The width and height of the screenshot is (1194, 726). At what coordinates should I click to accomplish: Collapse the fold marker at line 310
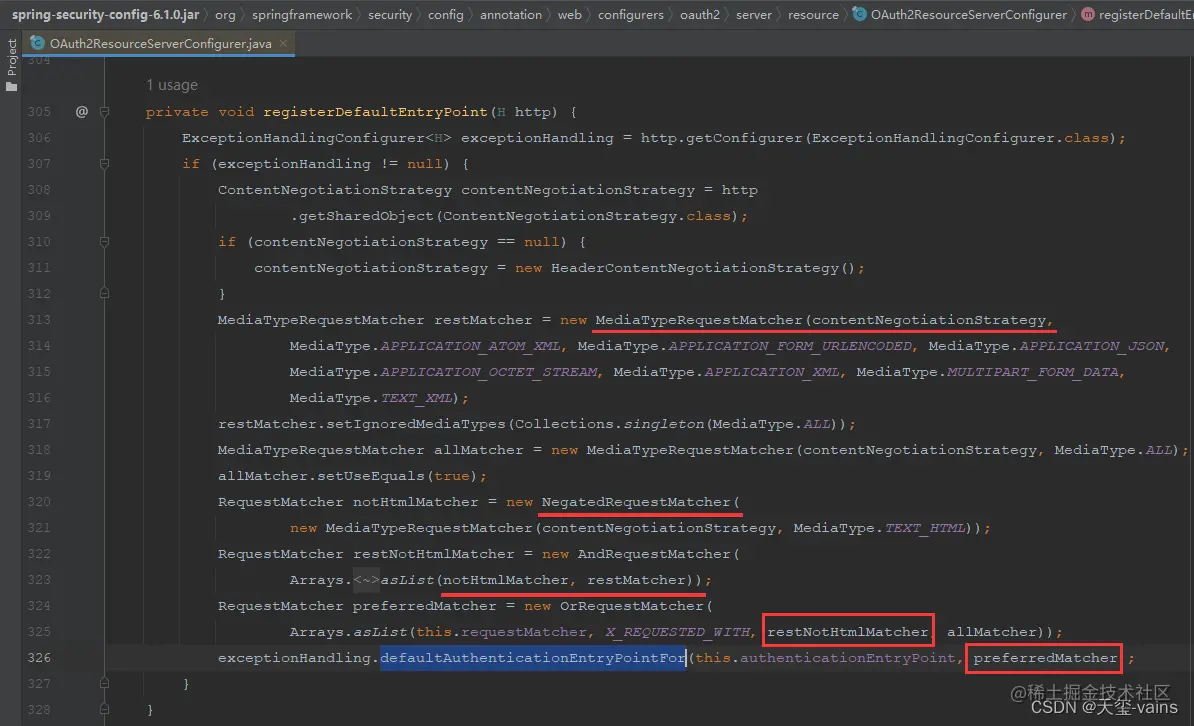[104, 241]
